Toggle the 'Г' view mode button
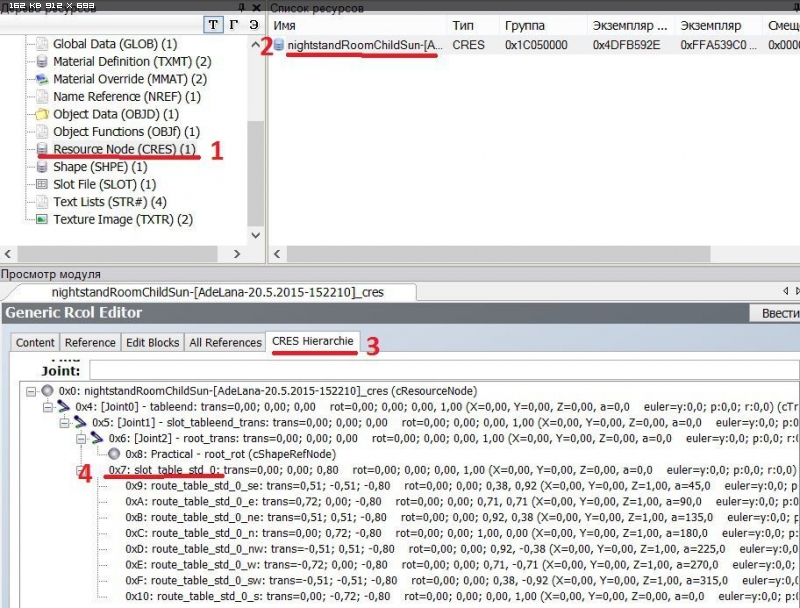 click(234, 25)
